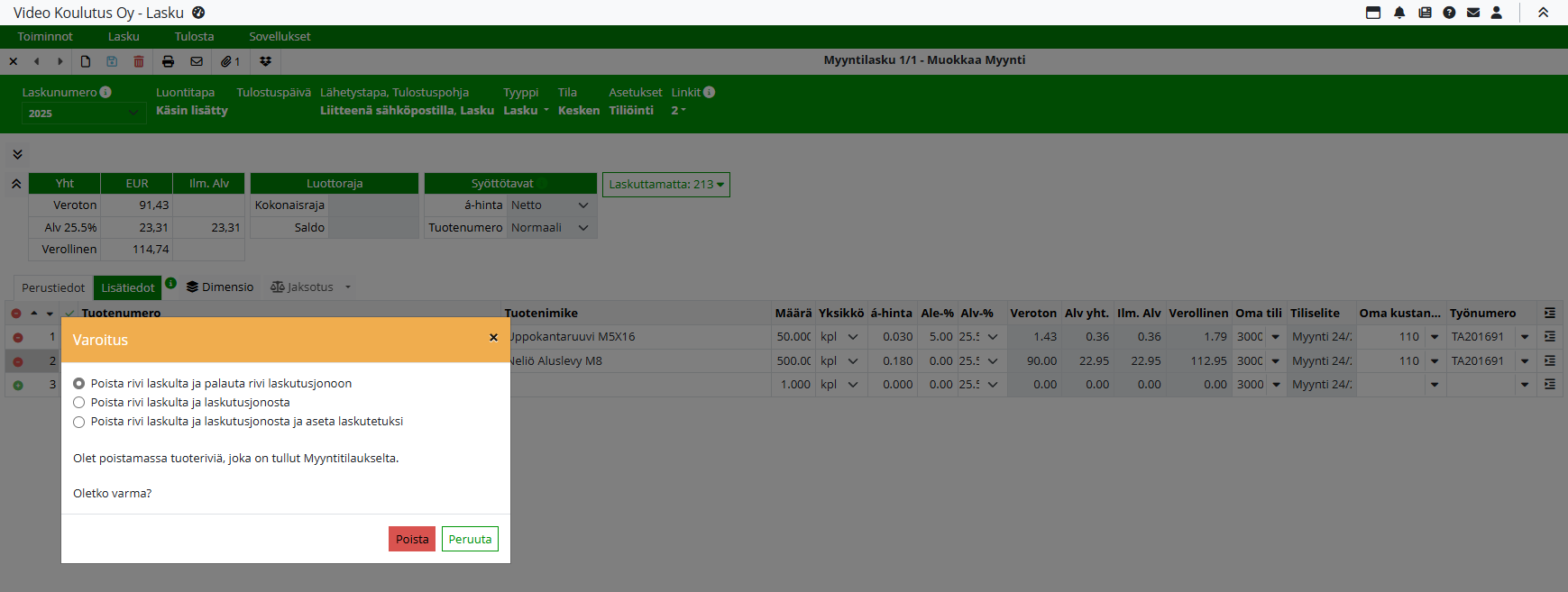1568x592 pixels.
Task: Select 'Poista rivi laskulta ja laskutusjonosta' option
Action: click(79, 403)
